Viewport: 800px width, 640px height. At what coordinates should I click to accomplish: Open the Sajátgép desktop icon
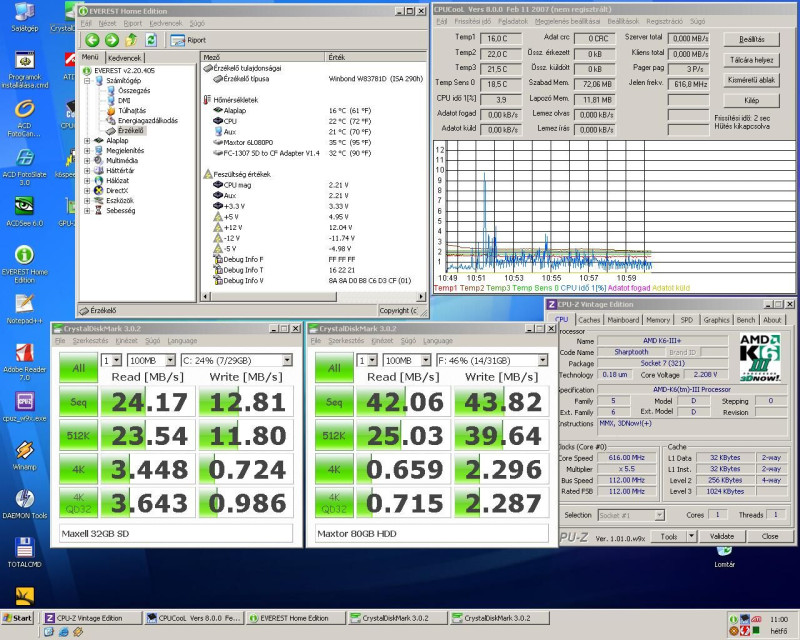tap(24, 17)
